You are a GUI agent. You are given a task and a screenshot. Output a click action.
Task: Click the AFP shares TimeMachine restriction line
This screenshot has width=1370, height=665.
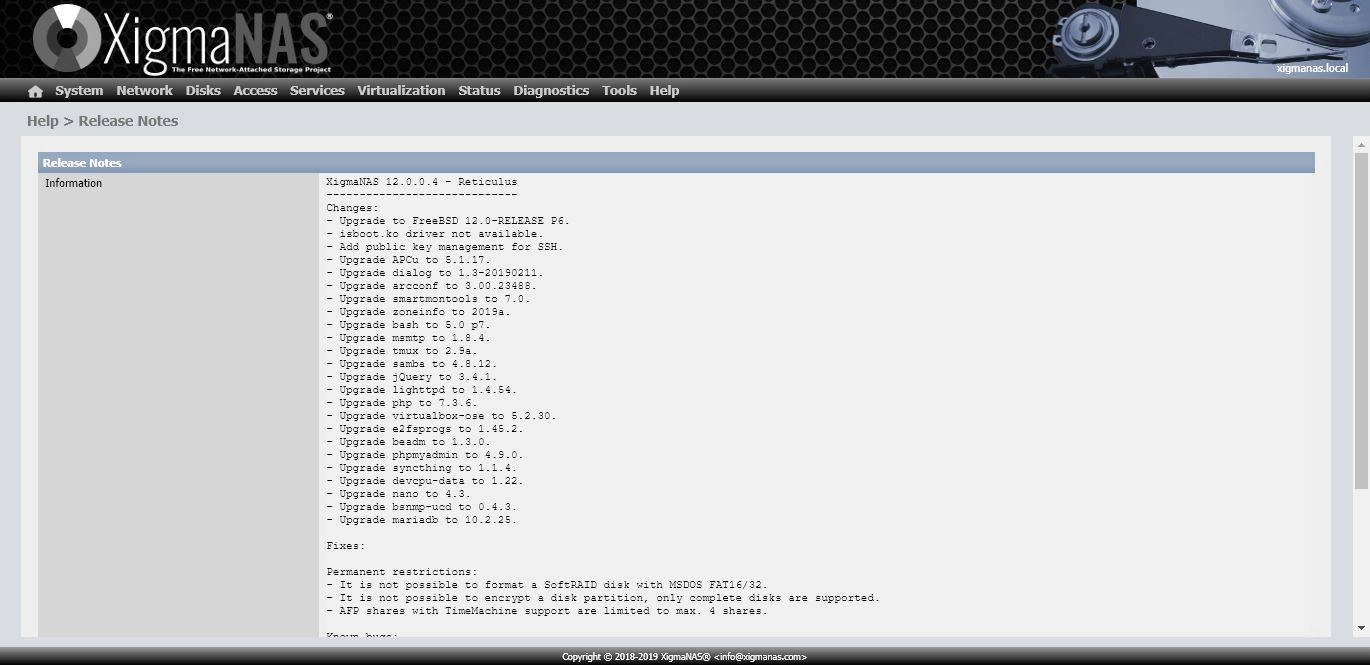(x=547, y=611)
